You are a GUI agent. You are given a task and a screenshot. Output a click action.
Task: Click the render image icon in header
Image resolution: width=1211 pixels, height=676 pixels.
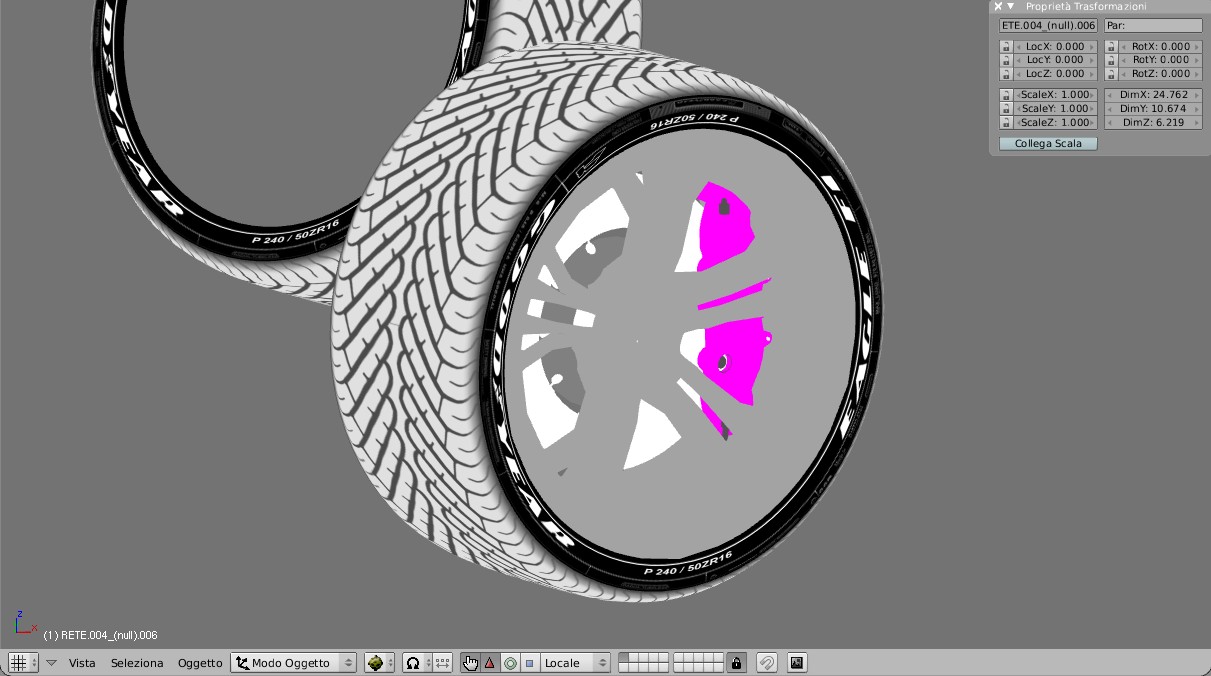click(x=797, y=662)
